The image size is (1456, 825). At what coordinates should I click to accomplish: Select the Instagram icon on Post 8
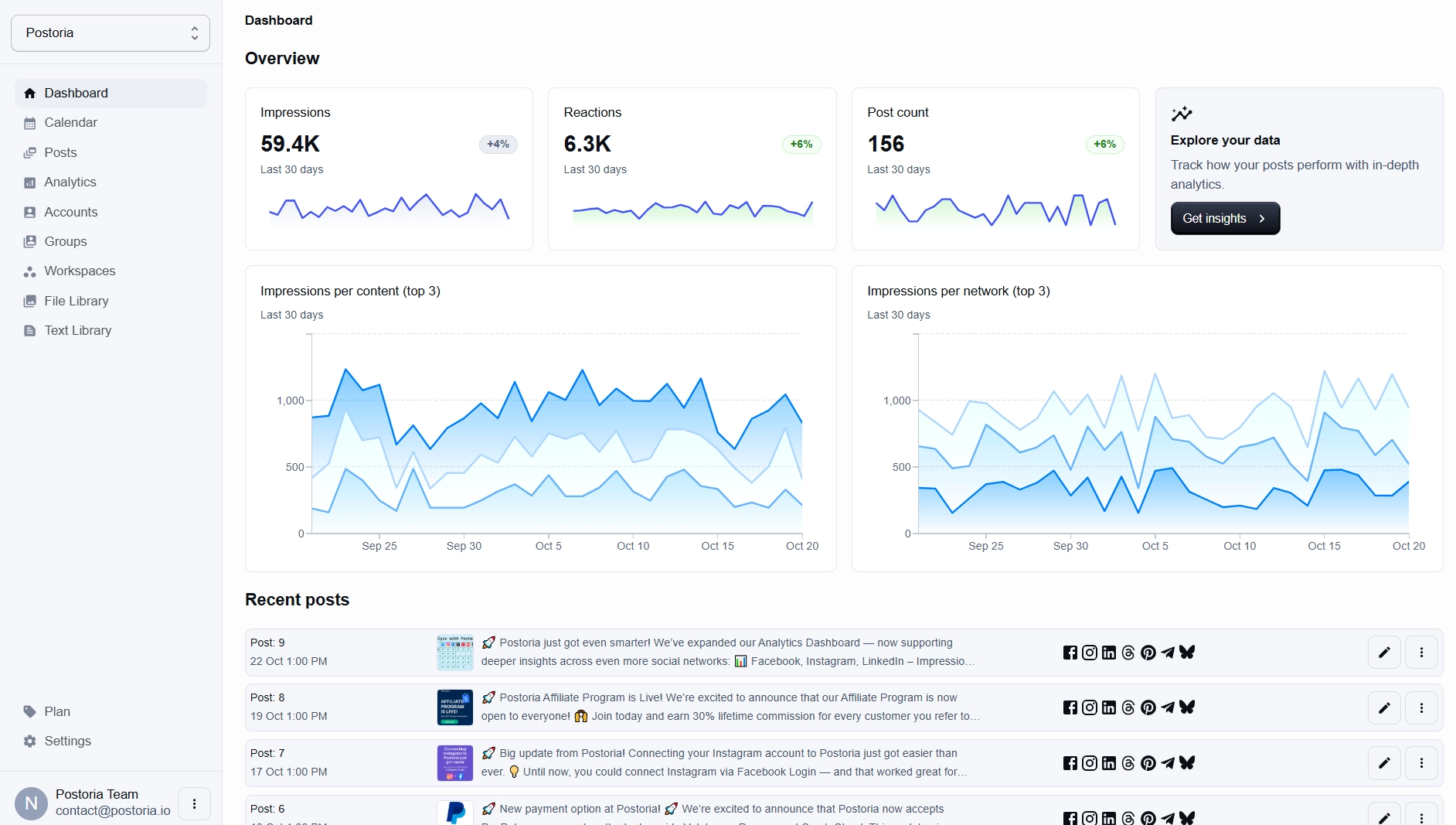click(1090, 707)
